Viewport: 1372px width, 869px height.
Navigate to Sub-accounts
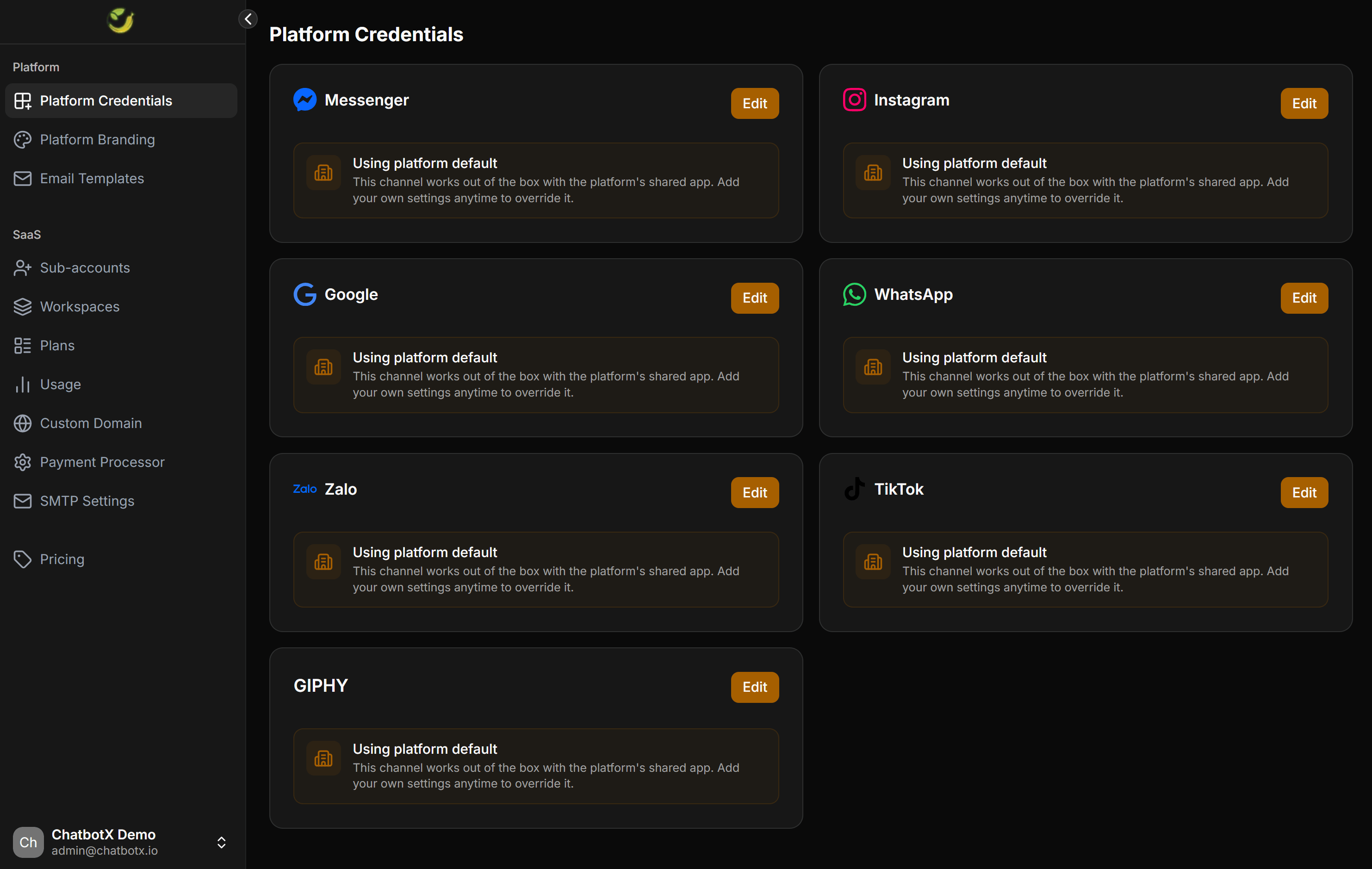121,268
